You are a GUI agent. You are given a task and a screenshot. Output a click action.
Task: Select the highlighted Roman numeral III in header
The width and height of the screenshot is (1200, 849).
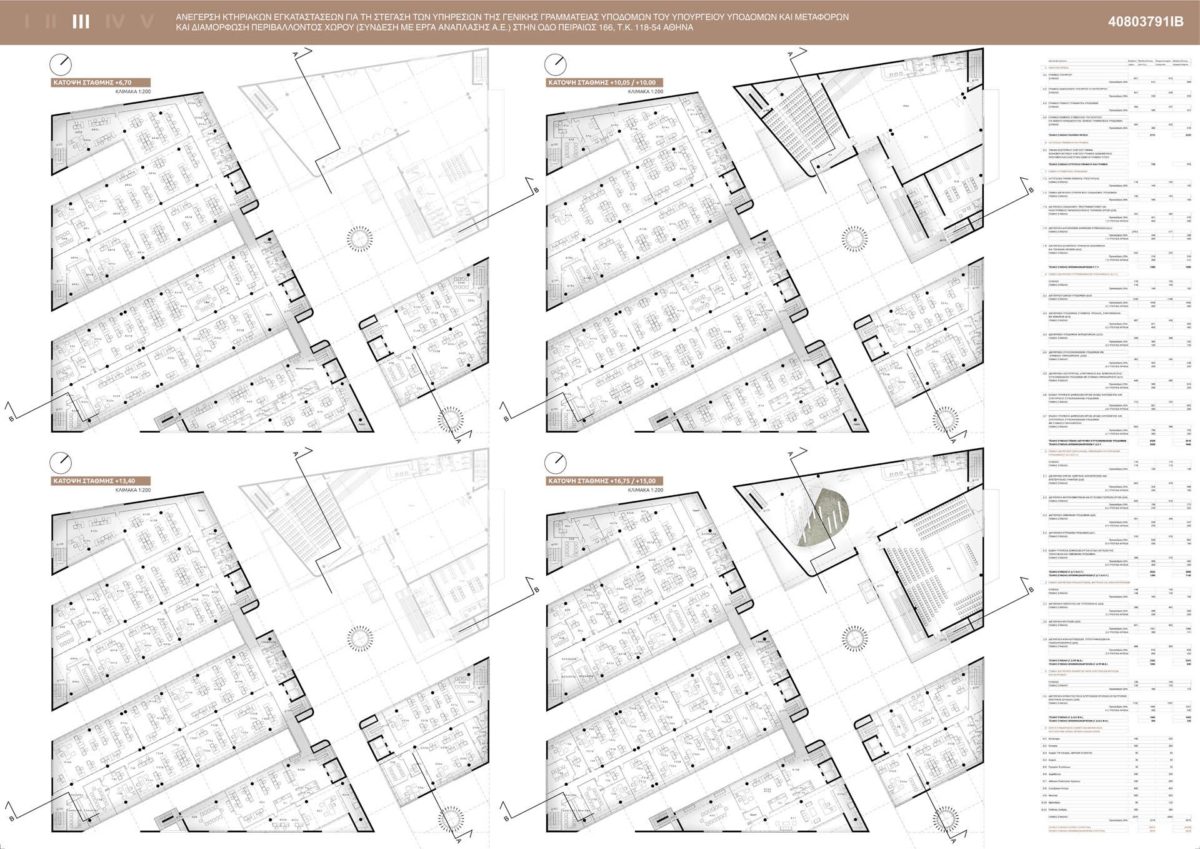pos(81,22)
